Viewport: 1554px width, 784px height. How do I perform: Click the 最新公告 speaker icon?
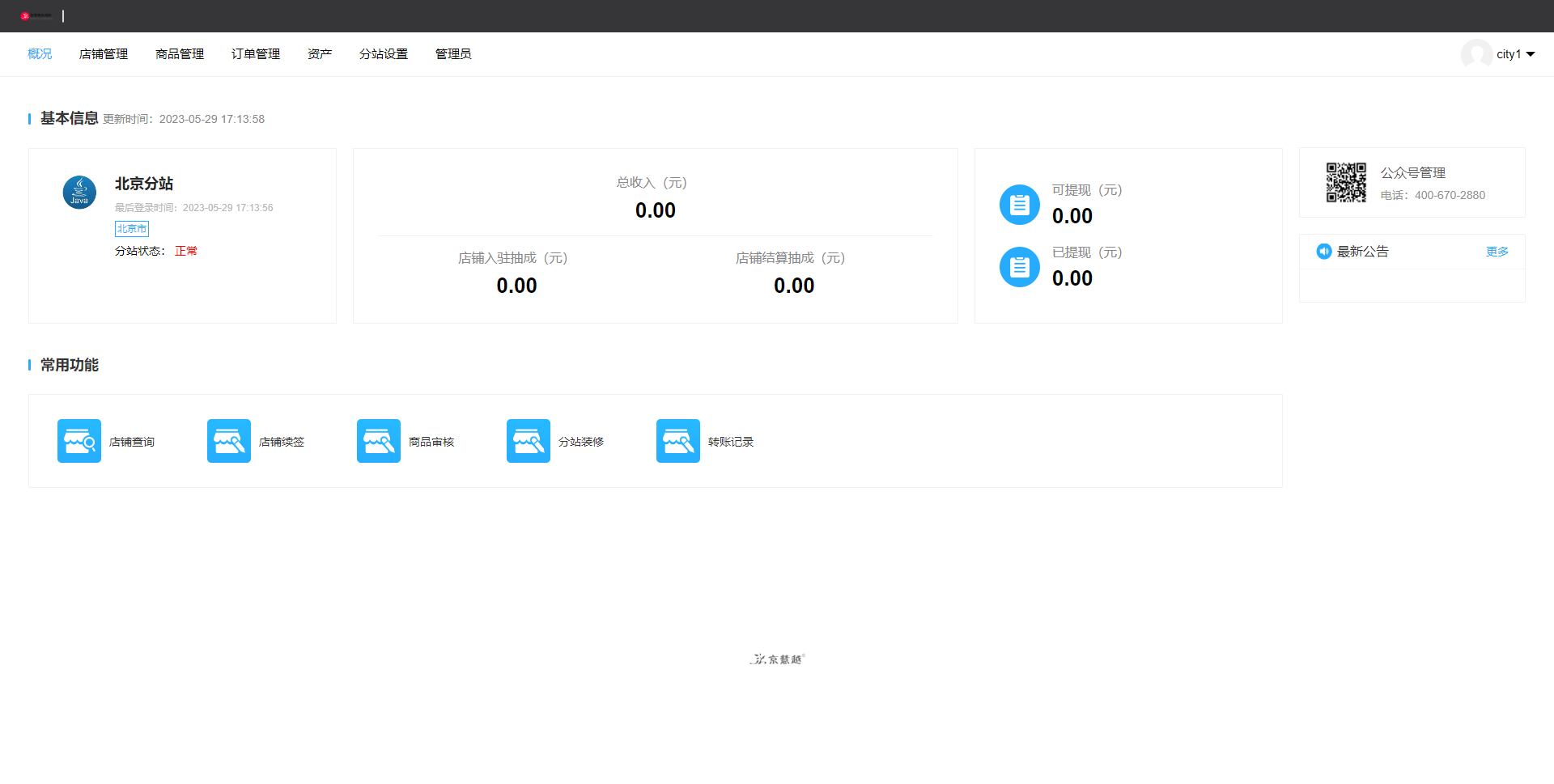[1324, 252]
